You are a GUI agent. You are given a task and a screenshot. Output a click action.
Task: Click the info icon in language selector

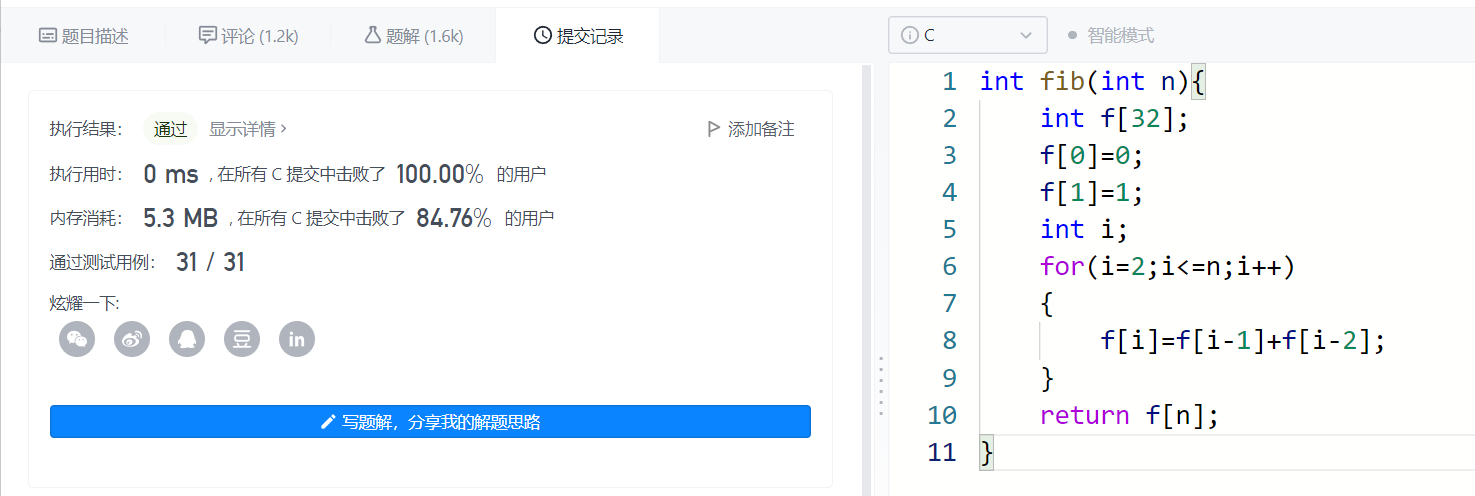click(910, 35)
